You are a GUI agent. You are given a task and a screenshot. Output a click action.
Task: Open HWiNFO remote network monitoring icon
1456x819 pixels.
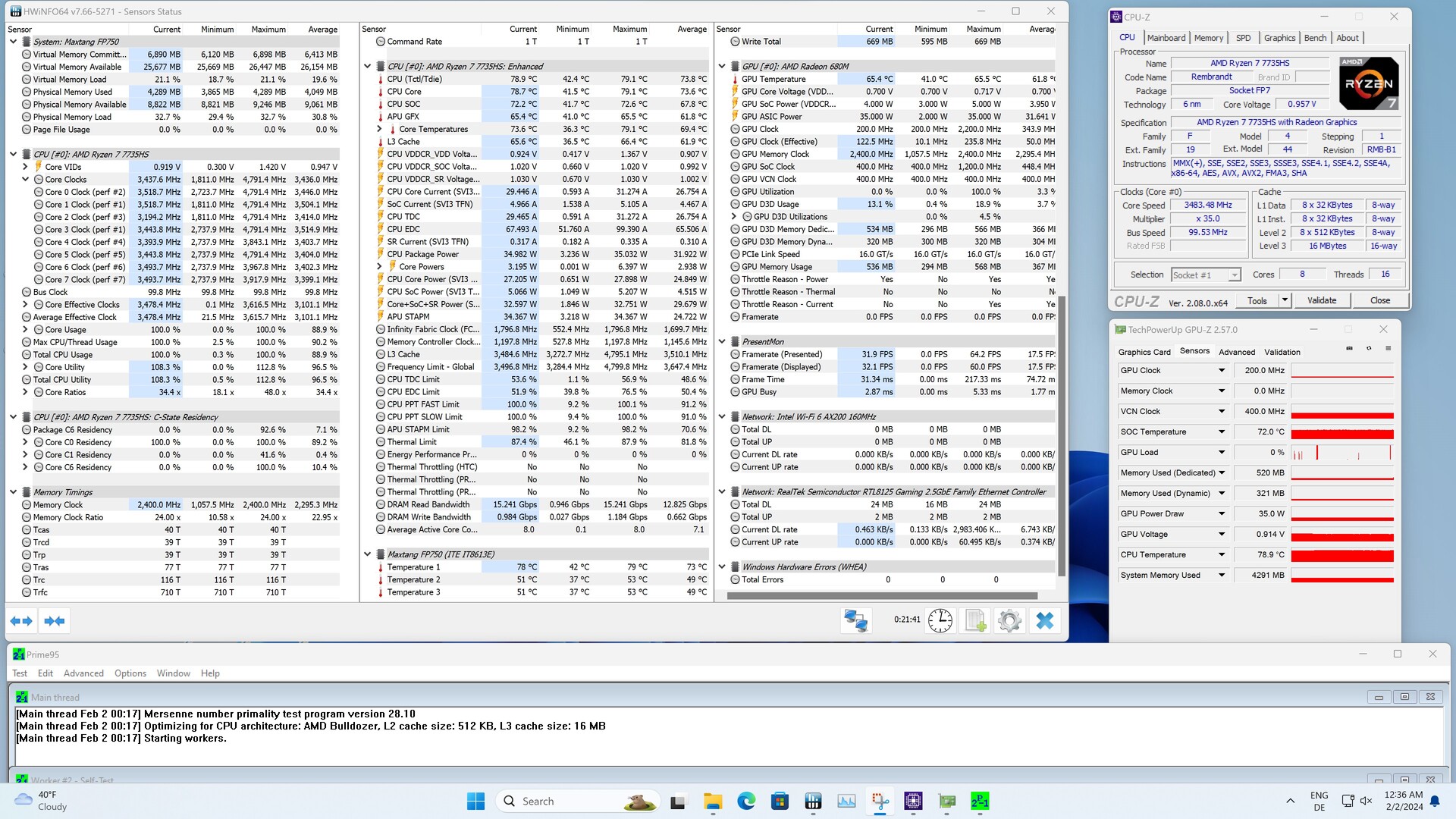[x=855, y=620]
